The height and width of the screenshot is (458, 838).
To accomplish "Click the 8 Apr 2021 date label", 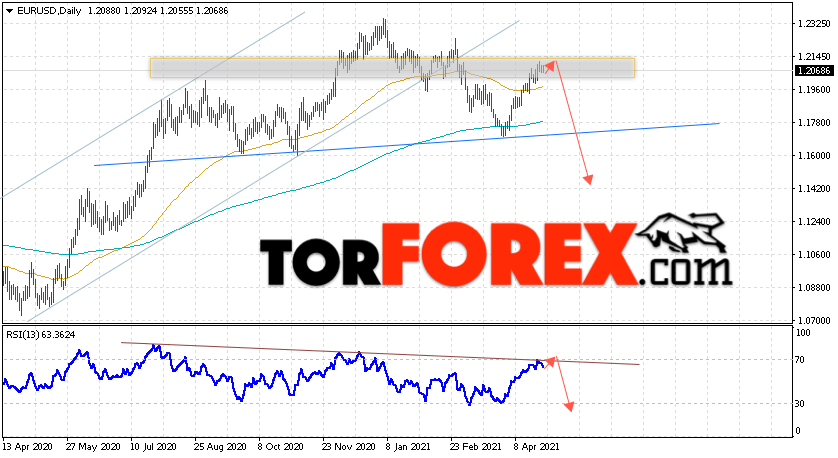I will [537, 446].
